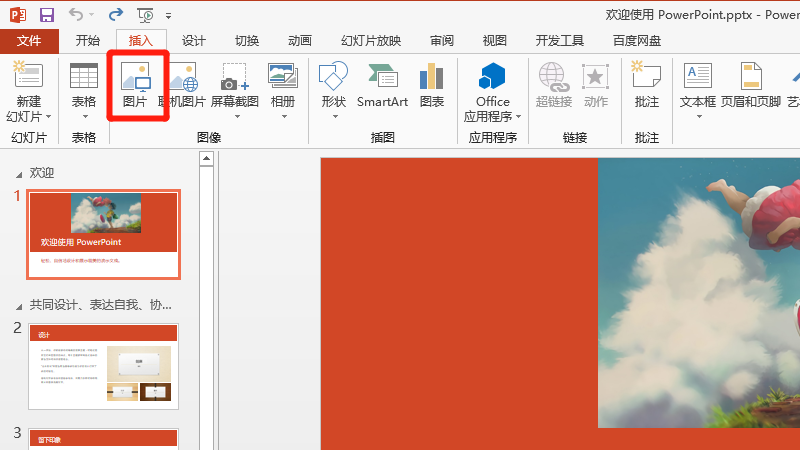Open the File (文件) menu
The image size is (800, 450).
coord(29,41)
